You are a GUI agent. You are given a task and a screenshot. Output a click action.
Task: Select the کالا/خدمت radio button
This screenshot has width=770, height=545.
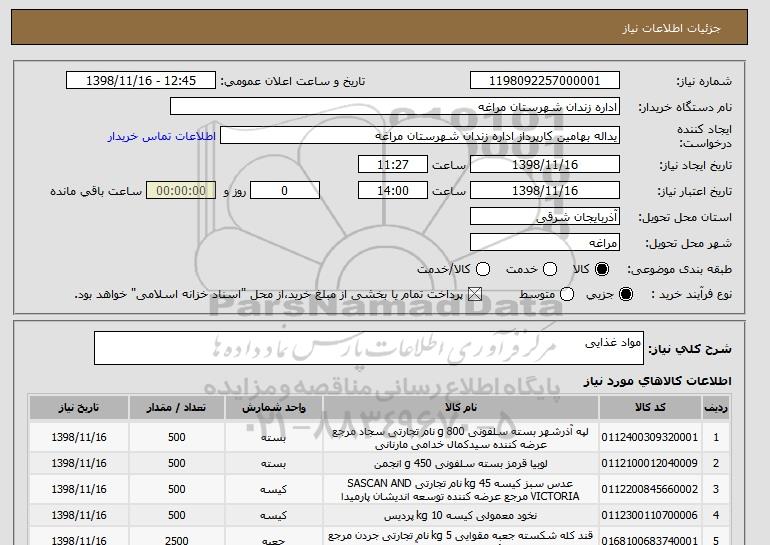pyautogui.click(x=483, y=269)
